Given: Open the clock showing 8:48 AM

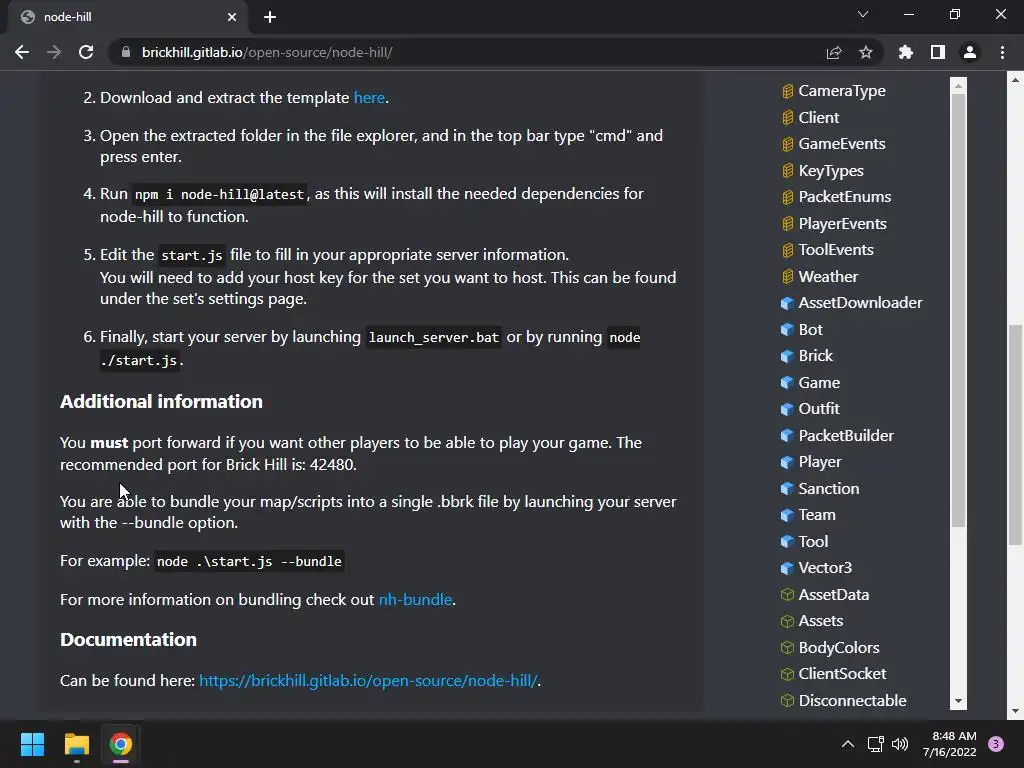Looking at the screenshot, I should point(950,744).
